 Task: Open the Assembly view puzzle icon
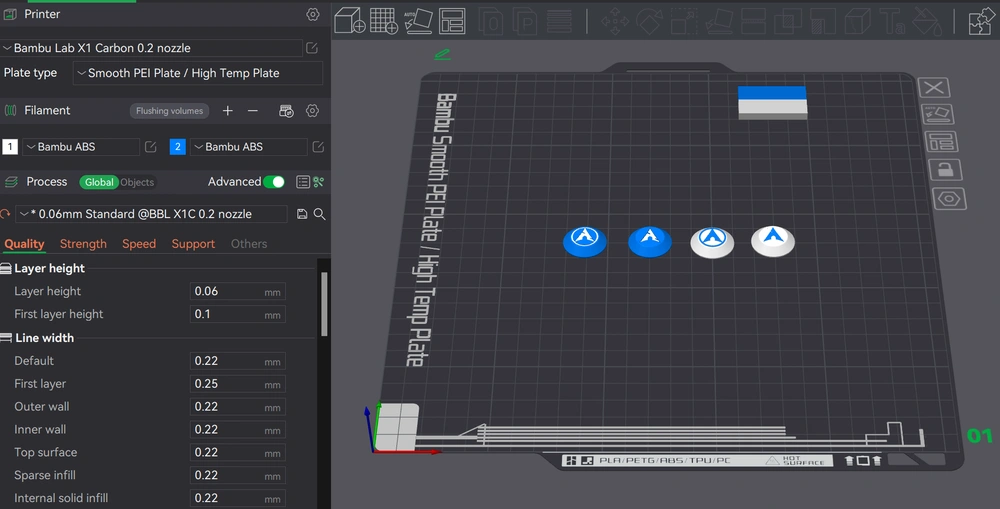(x=979, y=21)
